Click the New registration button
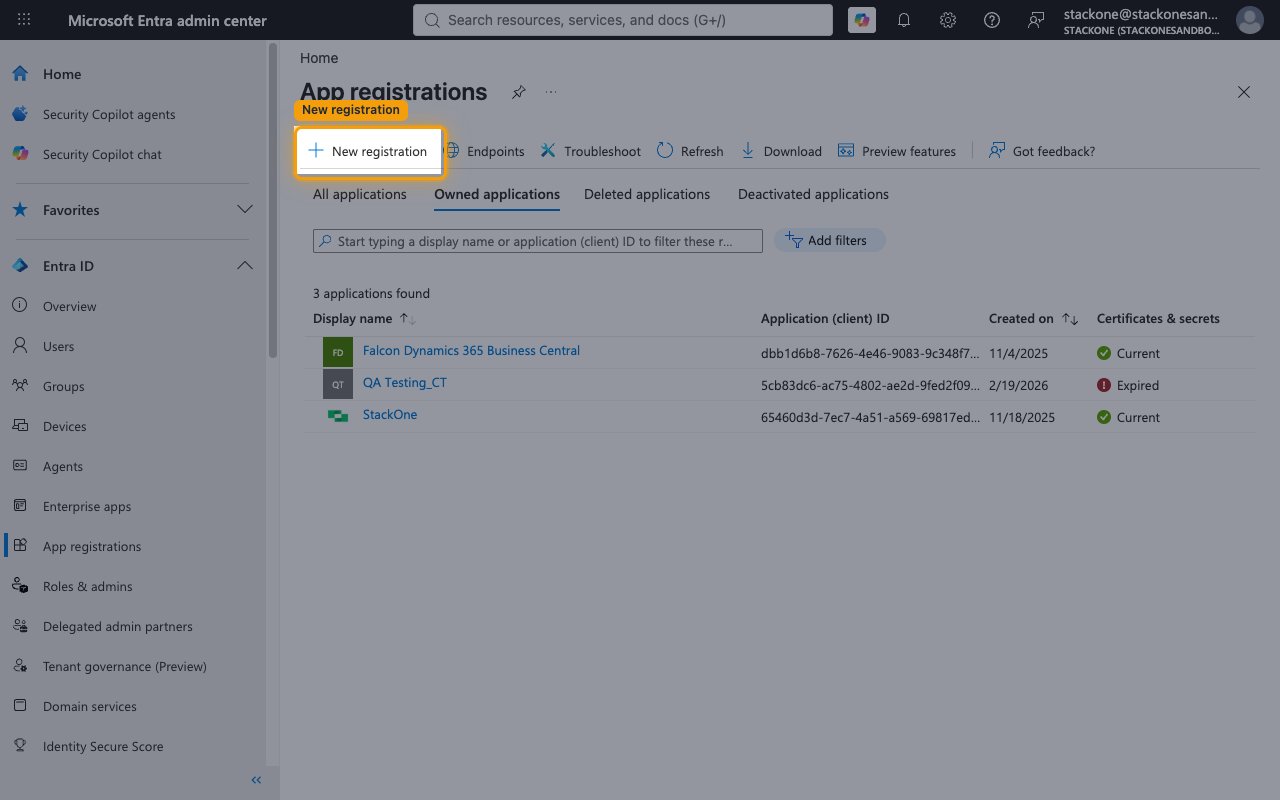 (x=368, y=151)
